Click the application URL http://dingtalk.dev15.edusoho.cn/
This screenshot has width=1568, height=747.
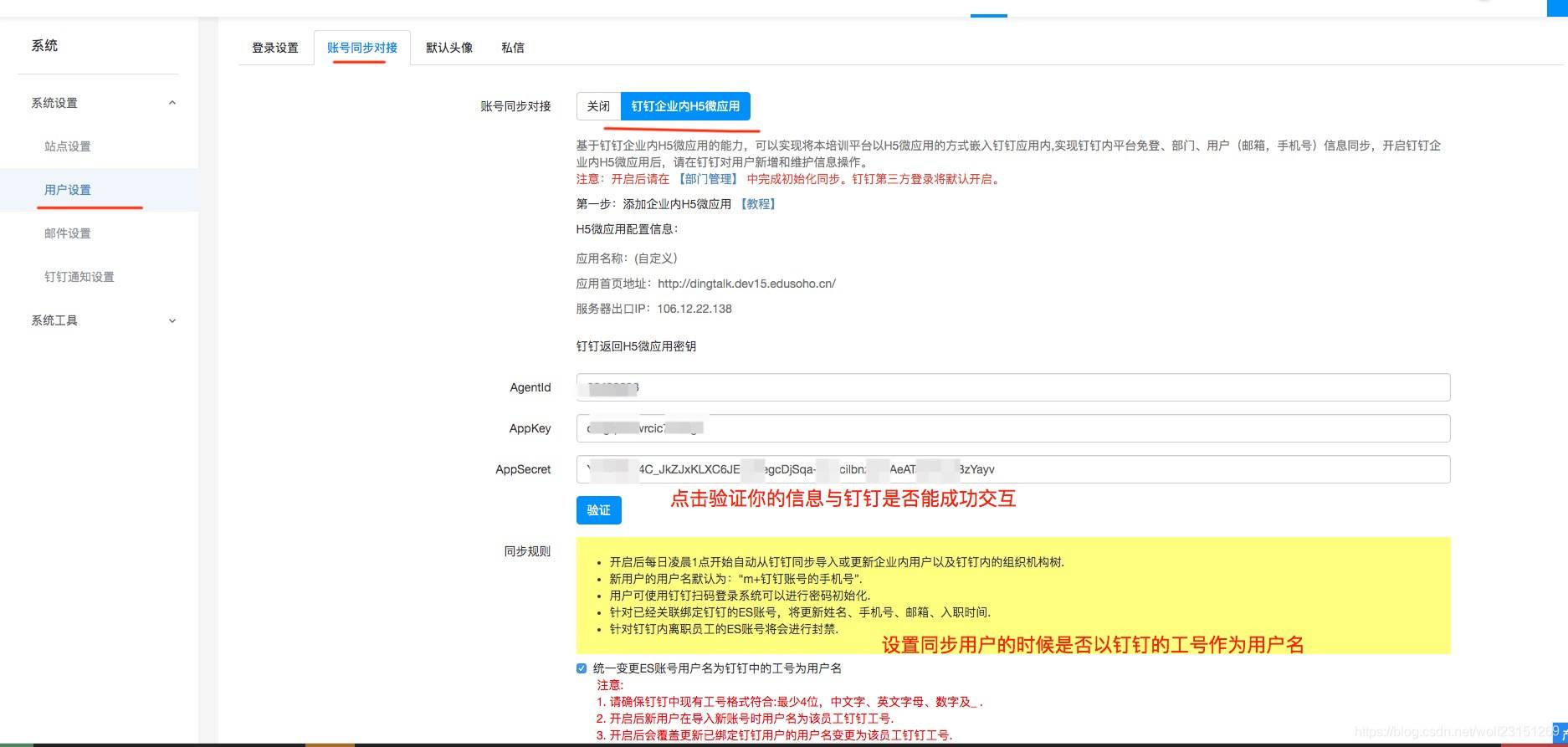pos(746,284)
